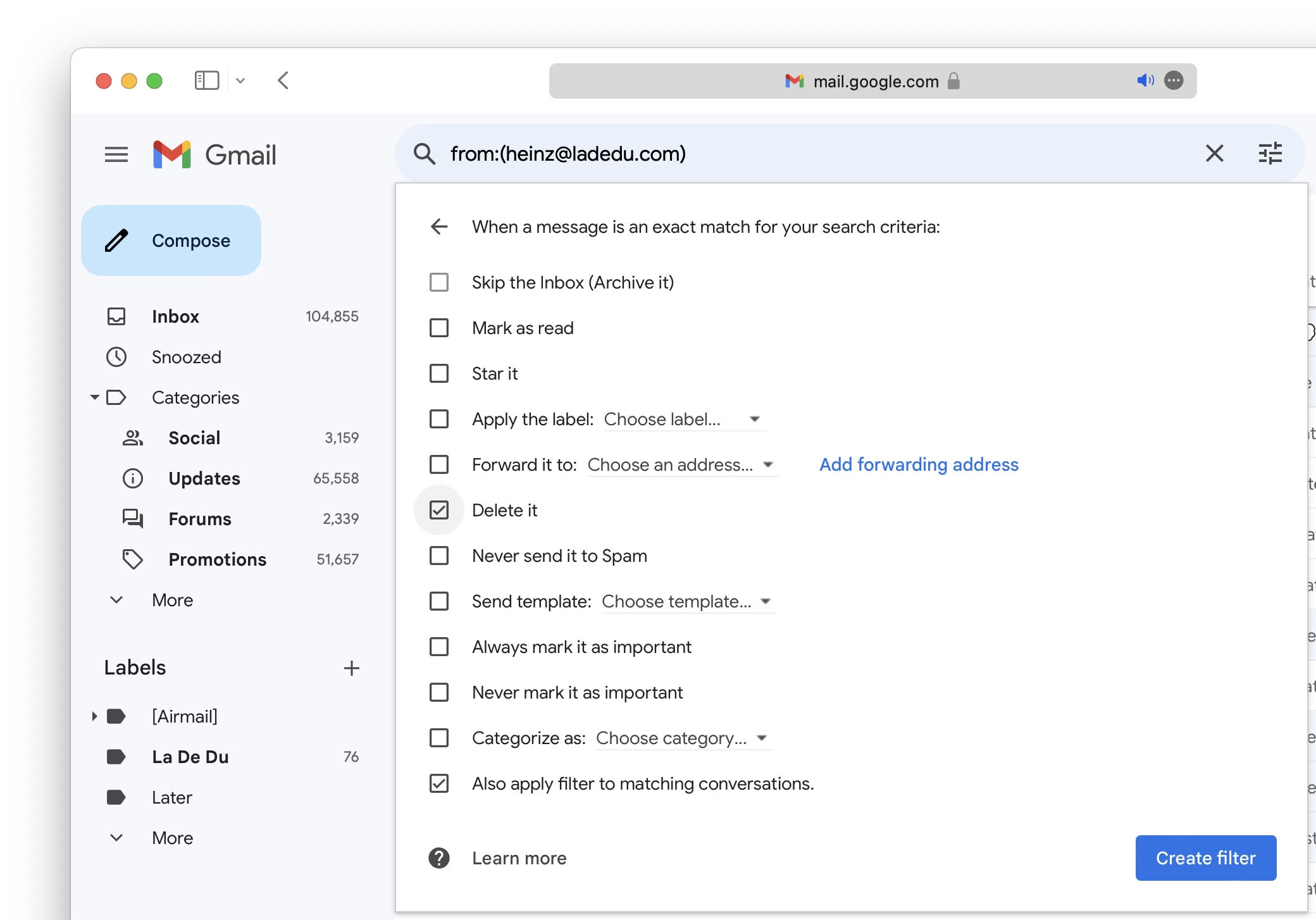Toggle the browser sidebar icon

pos(207,80)
